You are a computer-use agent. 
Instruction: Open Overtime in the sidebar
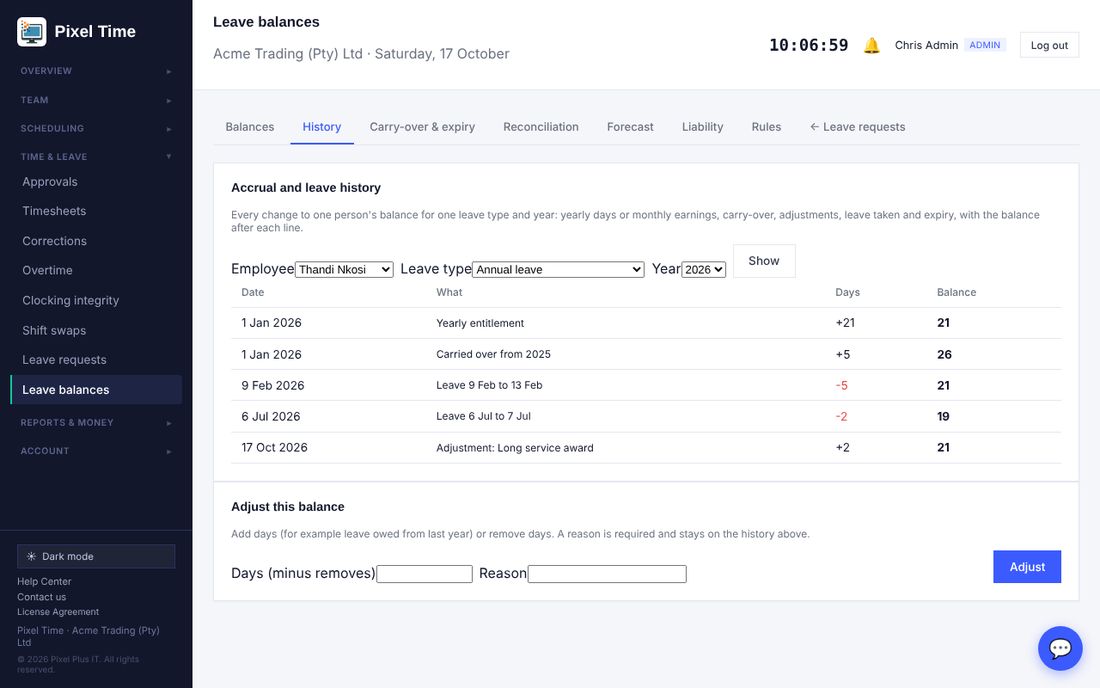click(x=96, y=271)
